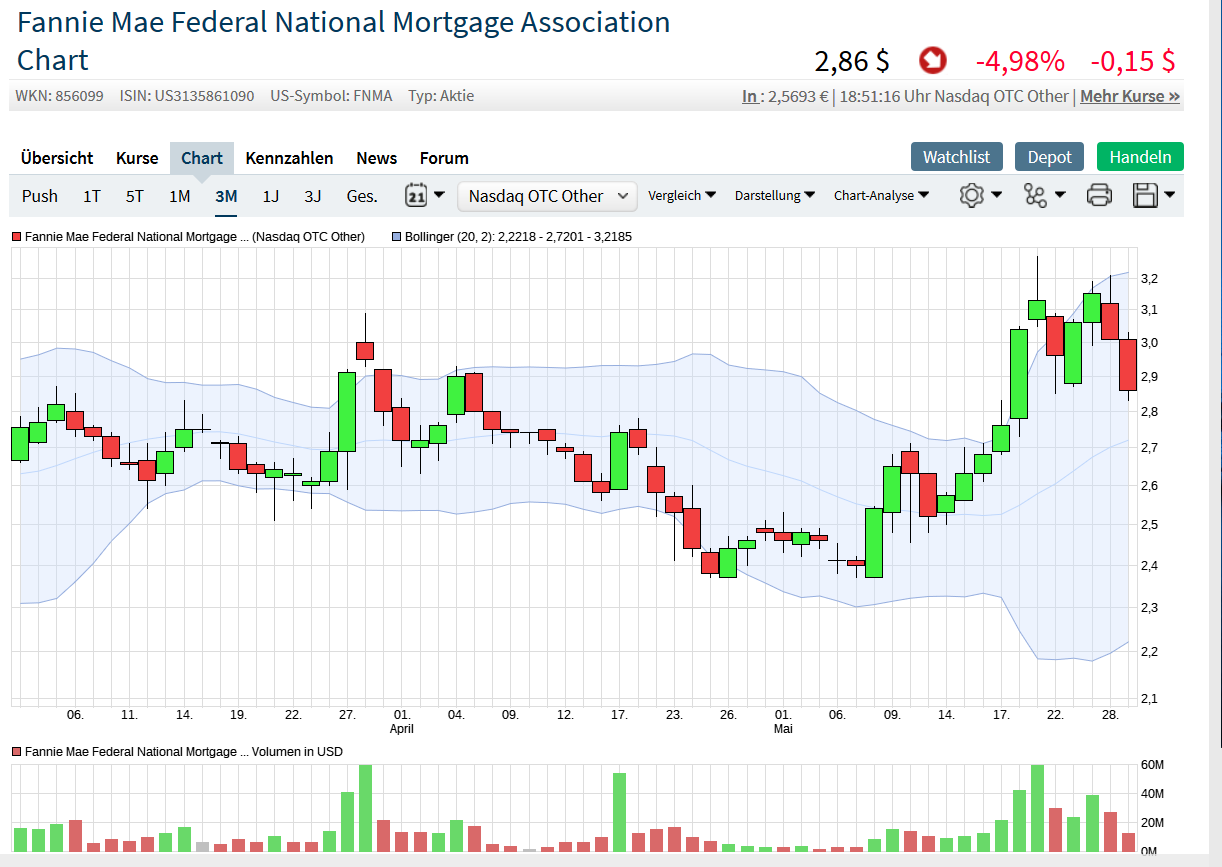This screenshot has width=1222, height=867.
Task: Open the save chart floppy disk menu
Action: pos(1153,195)
